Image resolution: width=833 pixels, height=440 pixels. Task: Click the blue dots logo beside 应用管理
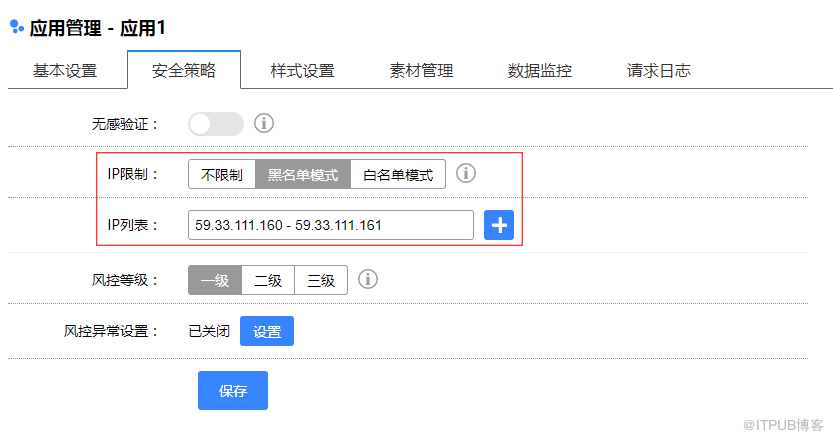[x=17, y=27]
